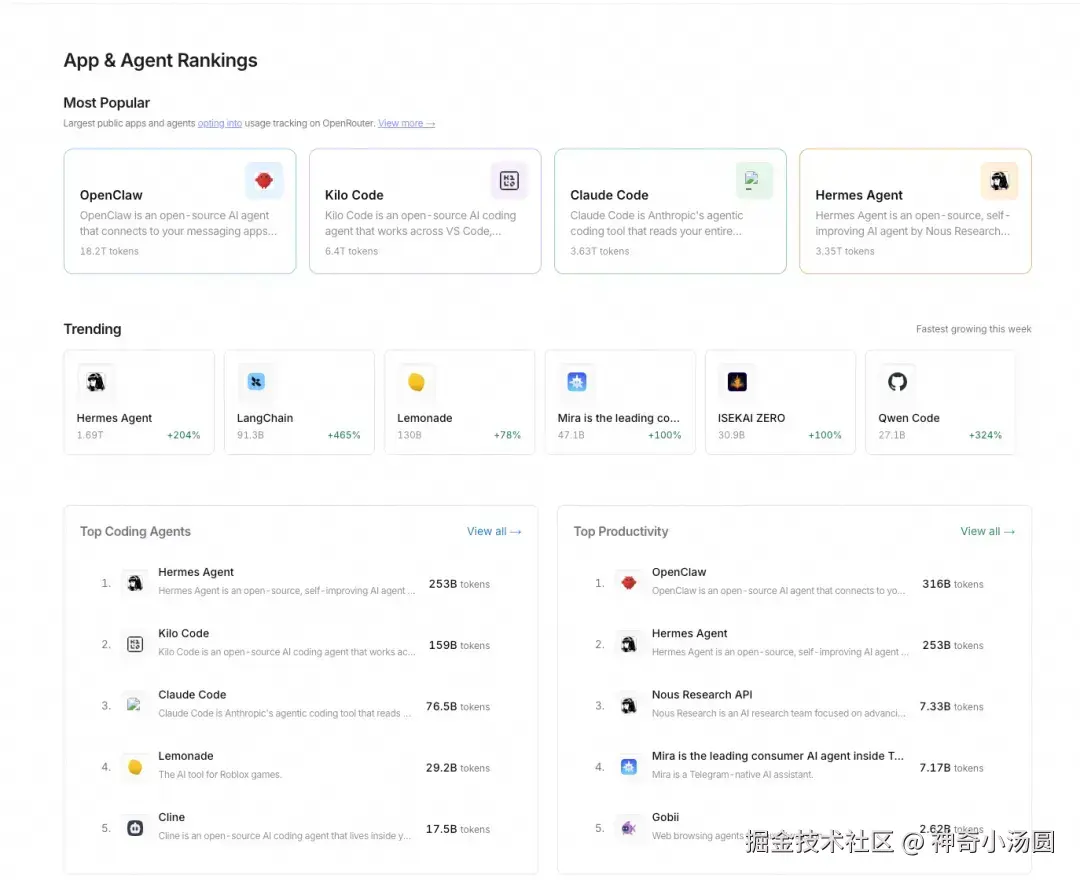The image size is (1080, 880).
Task: Click the +324% growth value on Qwen Code
Action: pos(985,435)
